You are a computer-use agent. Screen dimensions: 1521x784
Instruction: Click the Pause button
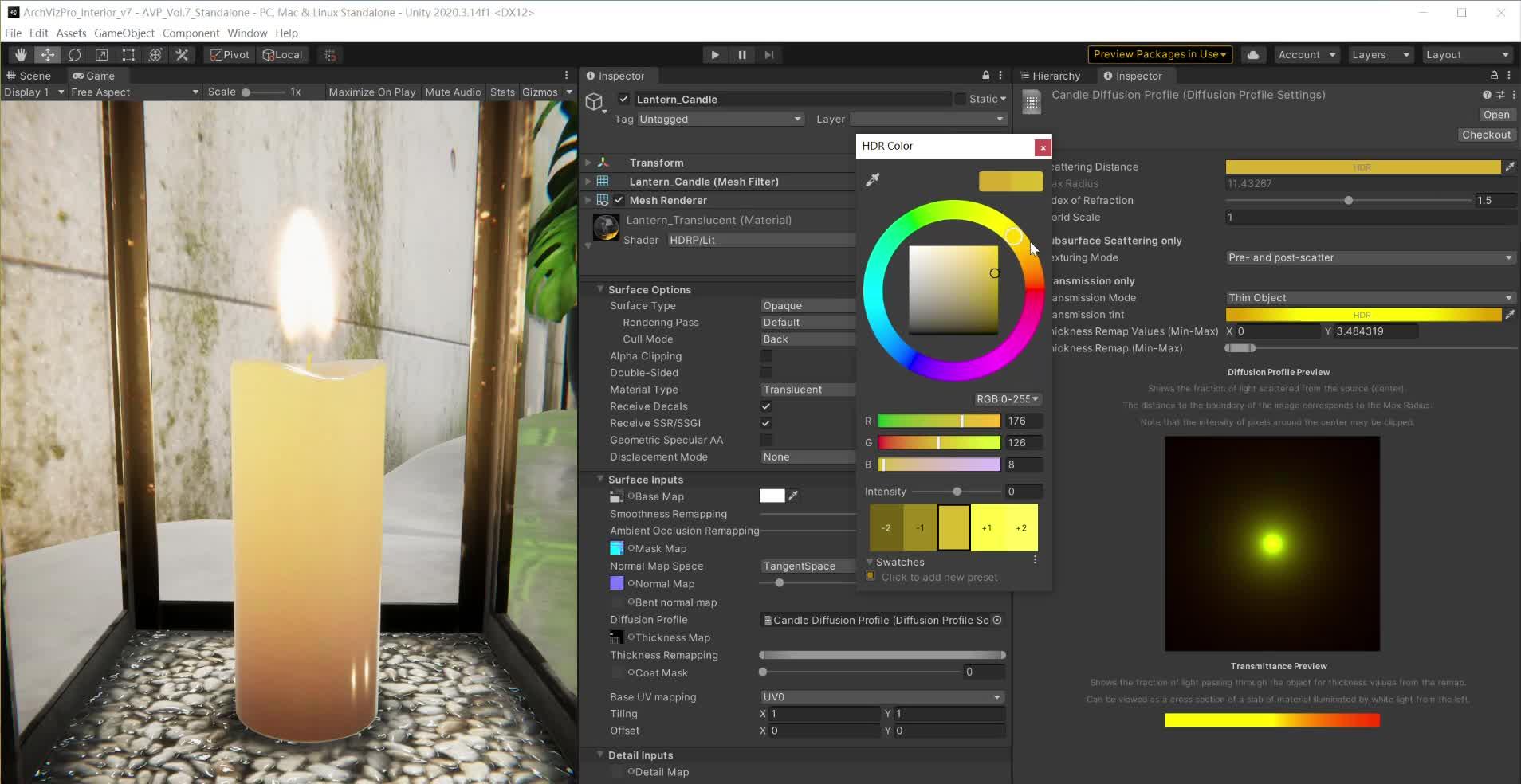pos(742,55)
